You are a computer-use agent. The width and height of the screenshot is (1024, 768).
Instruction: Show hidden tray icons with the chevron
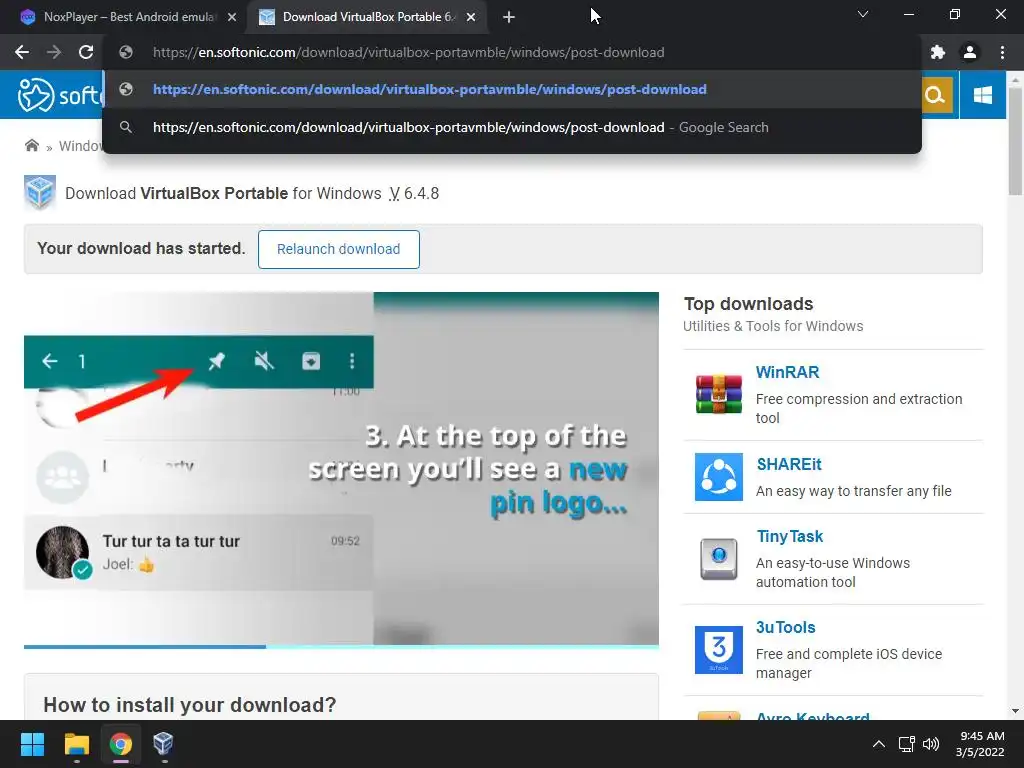[x=879, y=744]
